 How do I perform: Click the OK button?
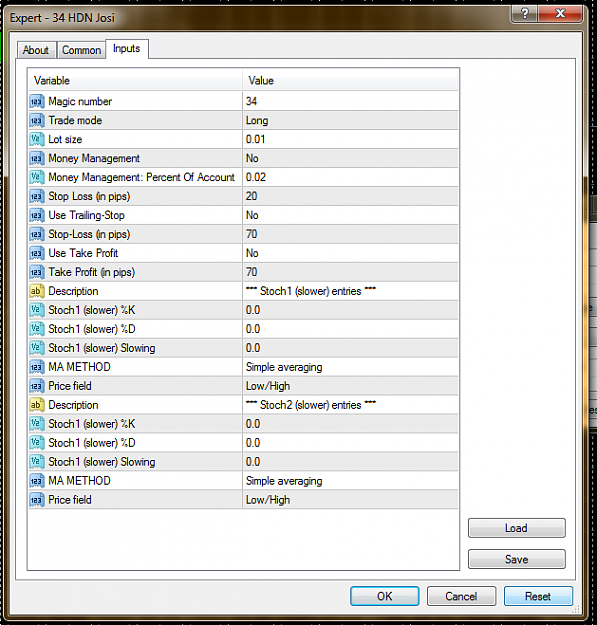385,596
